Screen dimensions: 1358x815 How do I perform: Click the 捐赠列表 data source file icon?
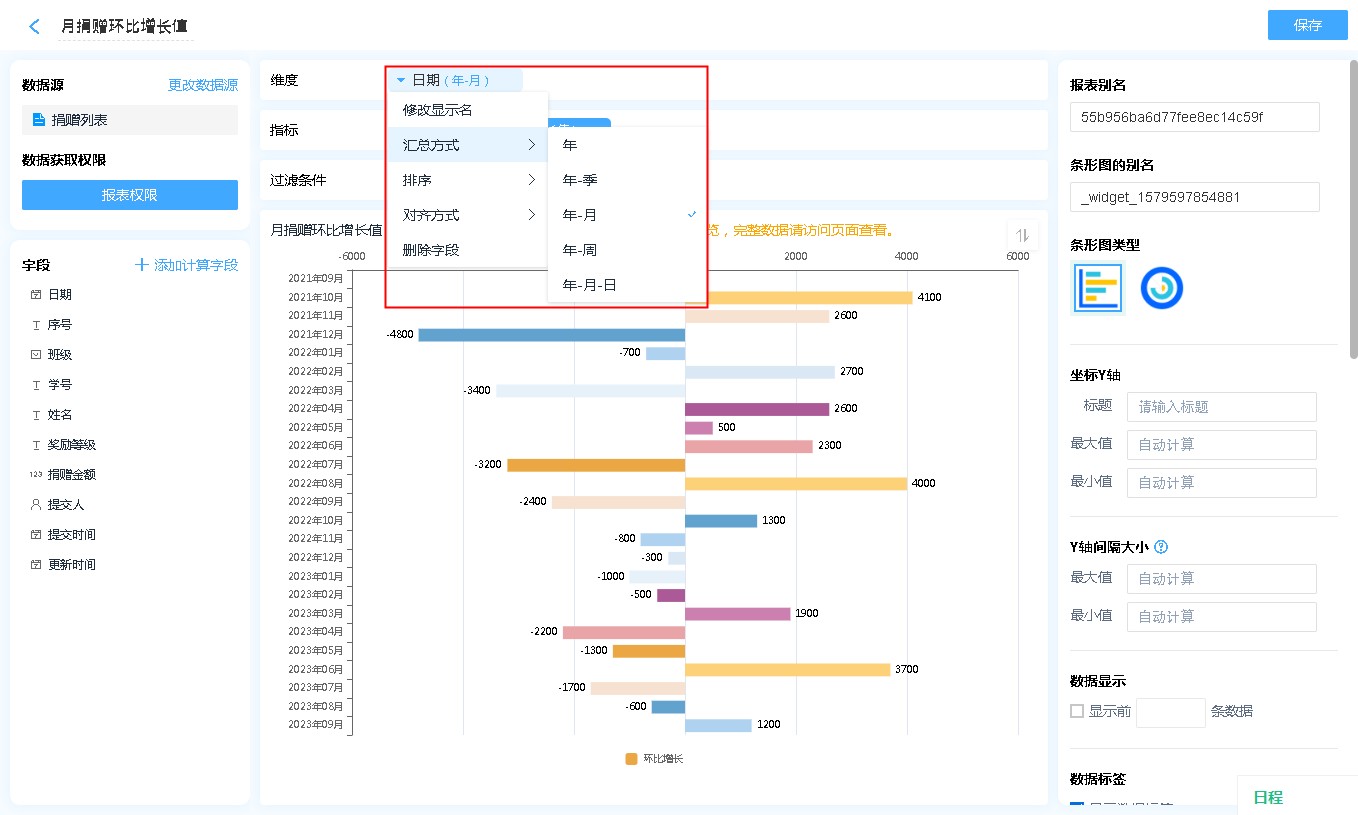39,120
